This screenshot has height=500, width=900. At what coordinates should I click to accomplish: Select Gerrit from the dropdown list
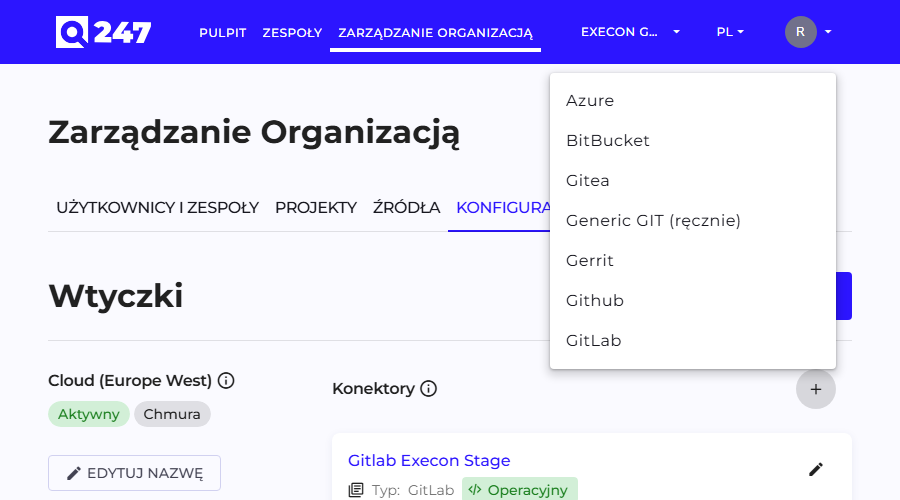tap(693, 261)
